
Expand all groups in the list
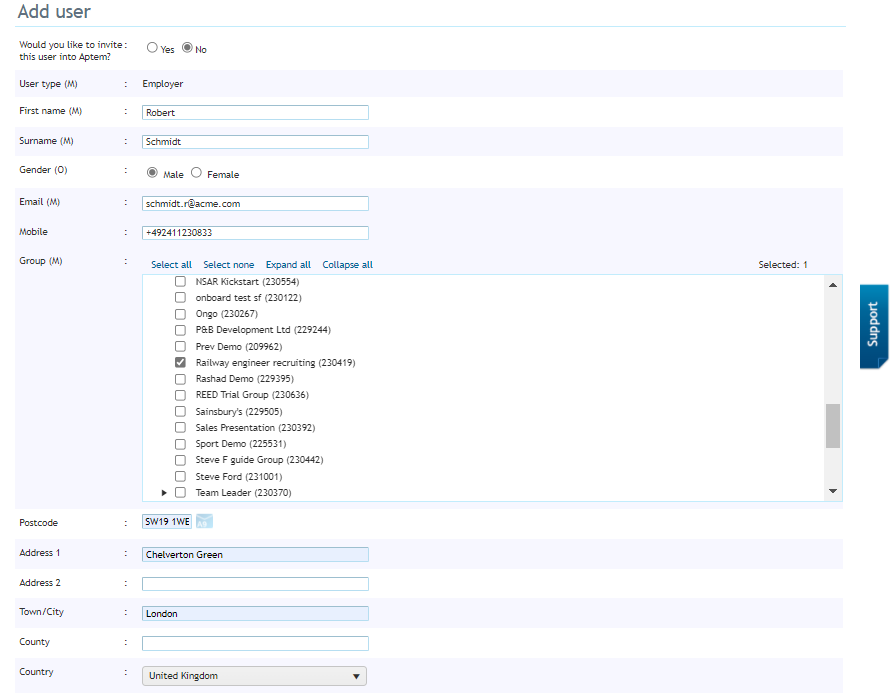click(x=288, y=264)
